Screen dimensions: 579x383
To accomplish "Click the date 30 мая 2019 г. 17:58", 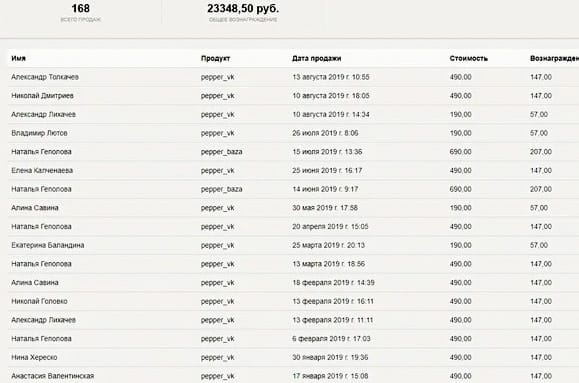I will 325,208.
